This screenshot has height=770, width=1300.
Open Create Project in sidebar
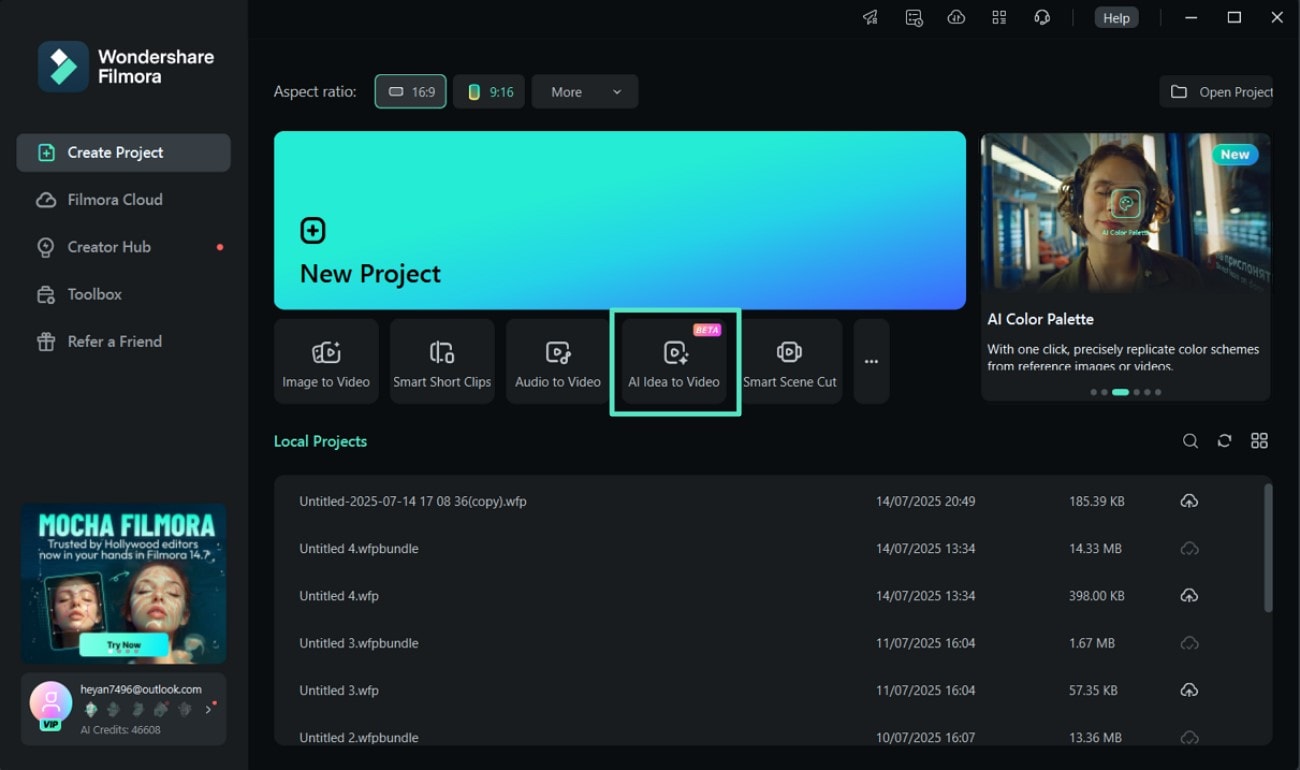point(123,152)
